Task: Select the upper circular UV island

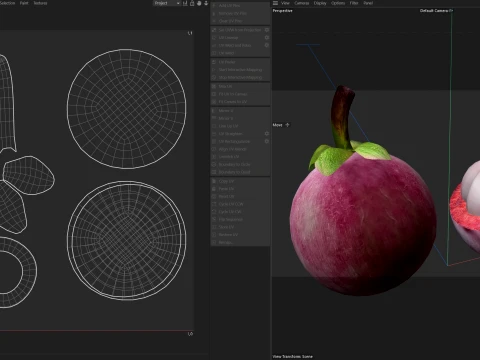Action: pyautogui.click(x=126, y=109)
